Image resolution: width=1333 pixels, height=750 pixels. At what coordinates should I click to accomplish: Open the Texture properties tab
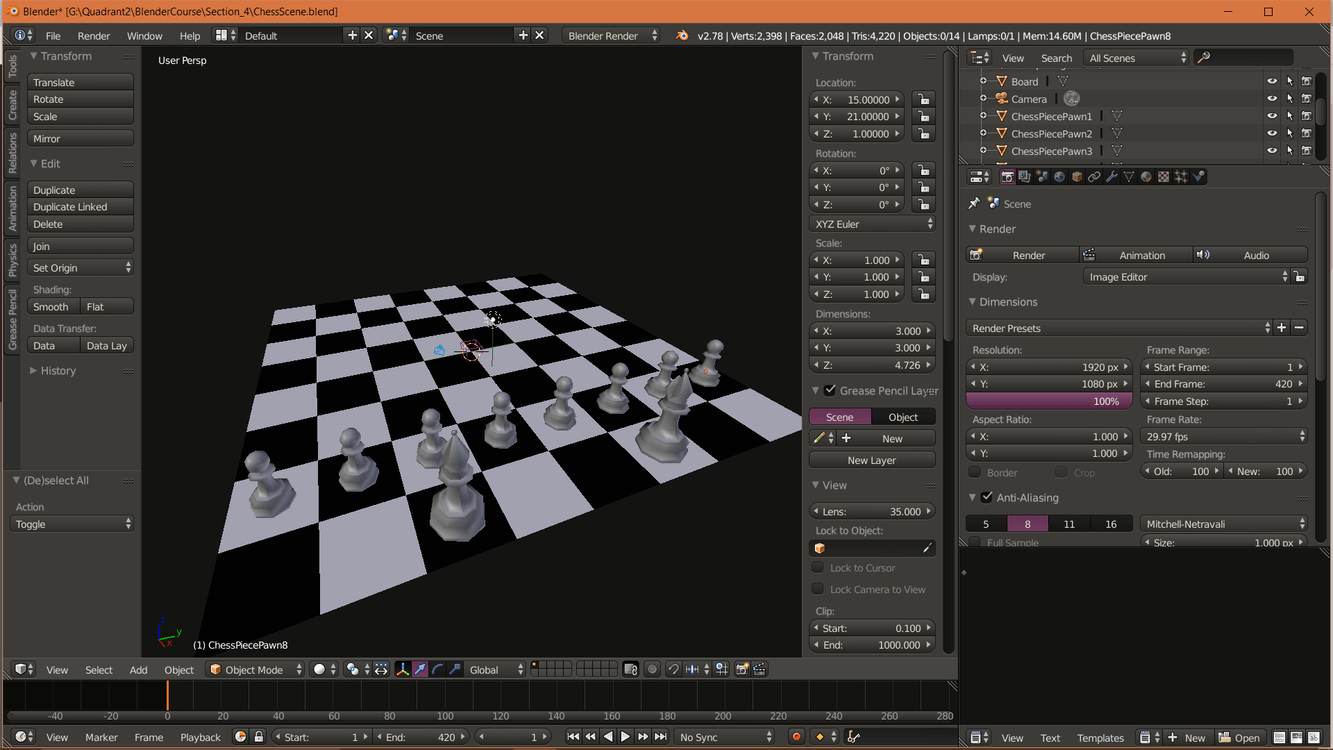(x=1163, y=177)
